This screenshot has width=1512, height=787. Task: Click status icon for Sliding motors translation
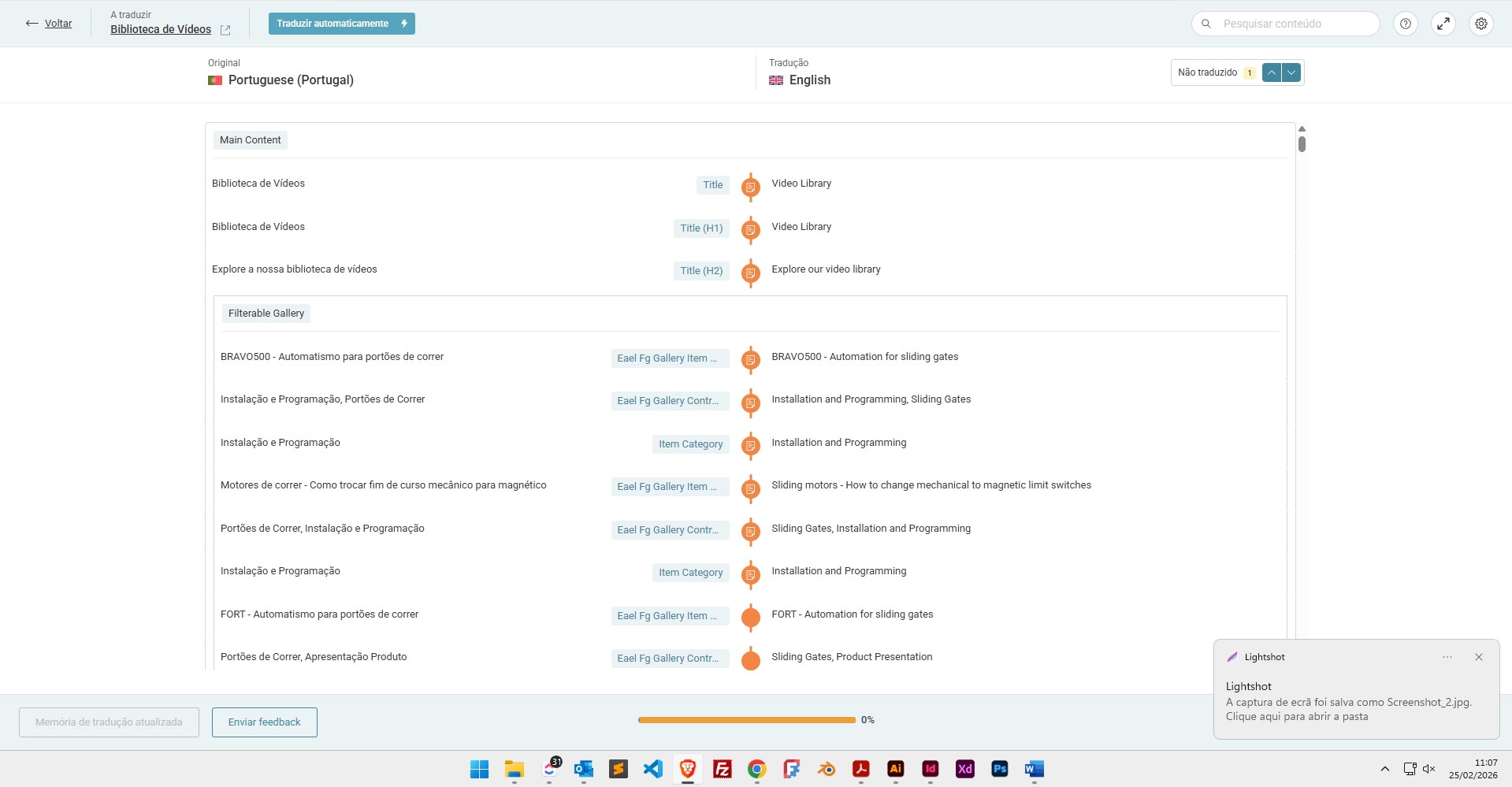pyautogui.click(x=751, y=489)
